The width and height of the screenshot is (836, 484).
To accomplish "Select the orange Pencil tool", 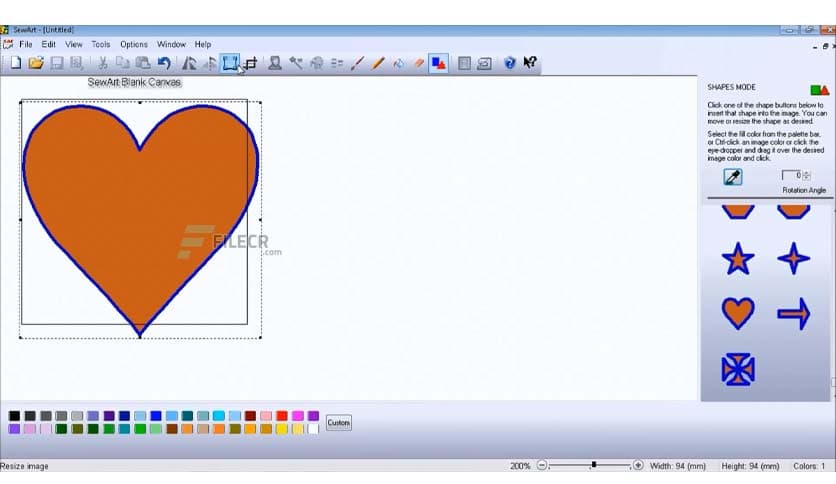I will coord(378,63).
